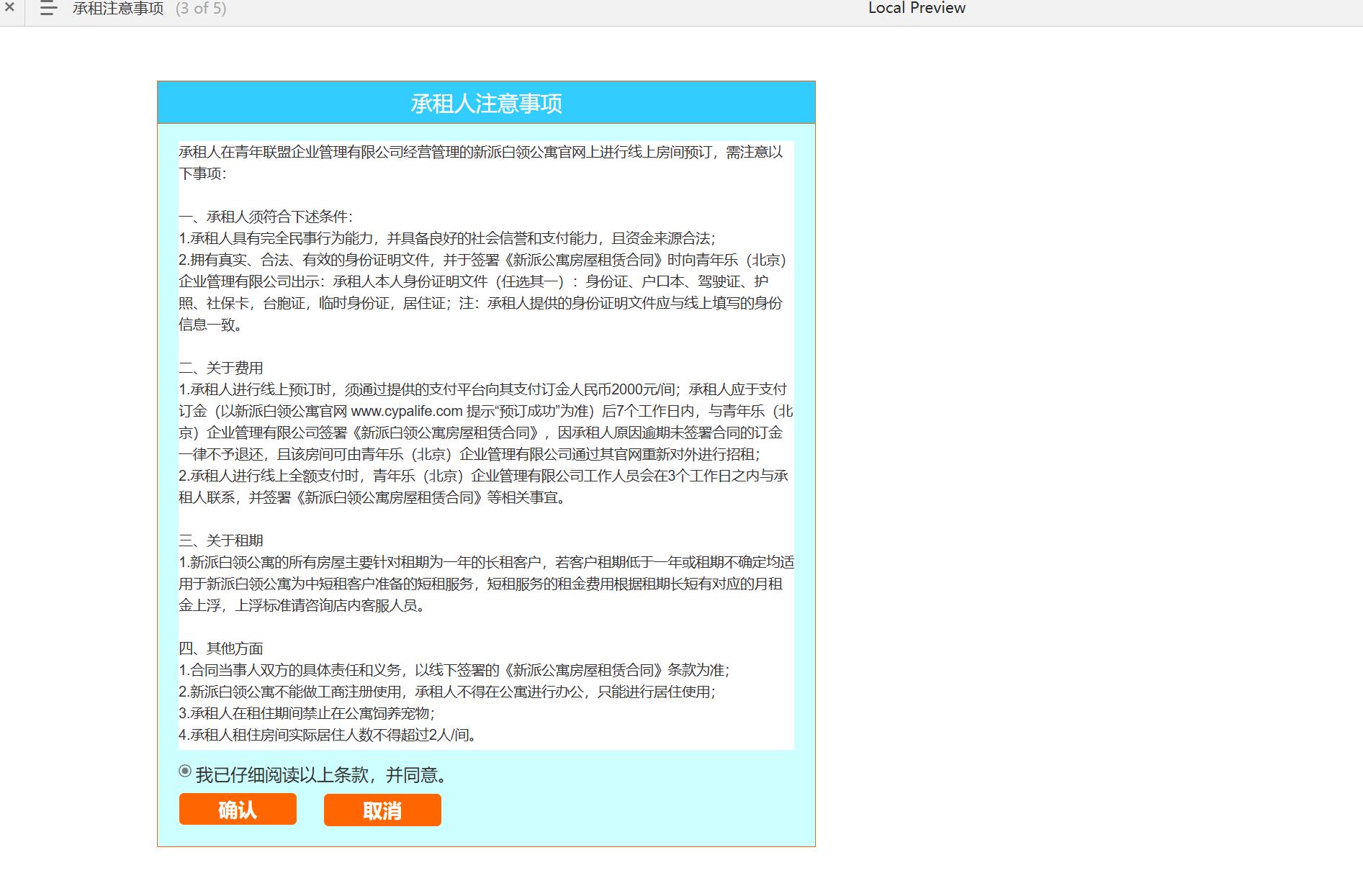
Task: Click the line starting 1.合同当事人双方的具体责任
Action: coord(454,670)
